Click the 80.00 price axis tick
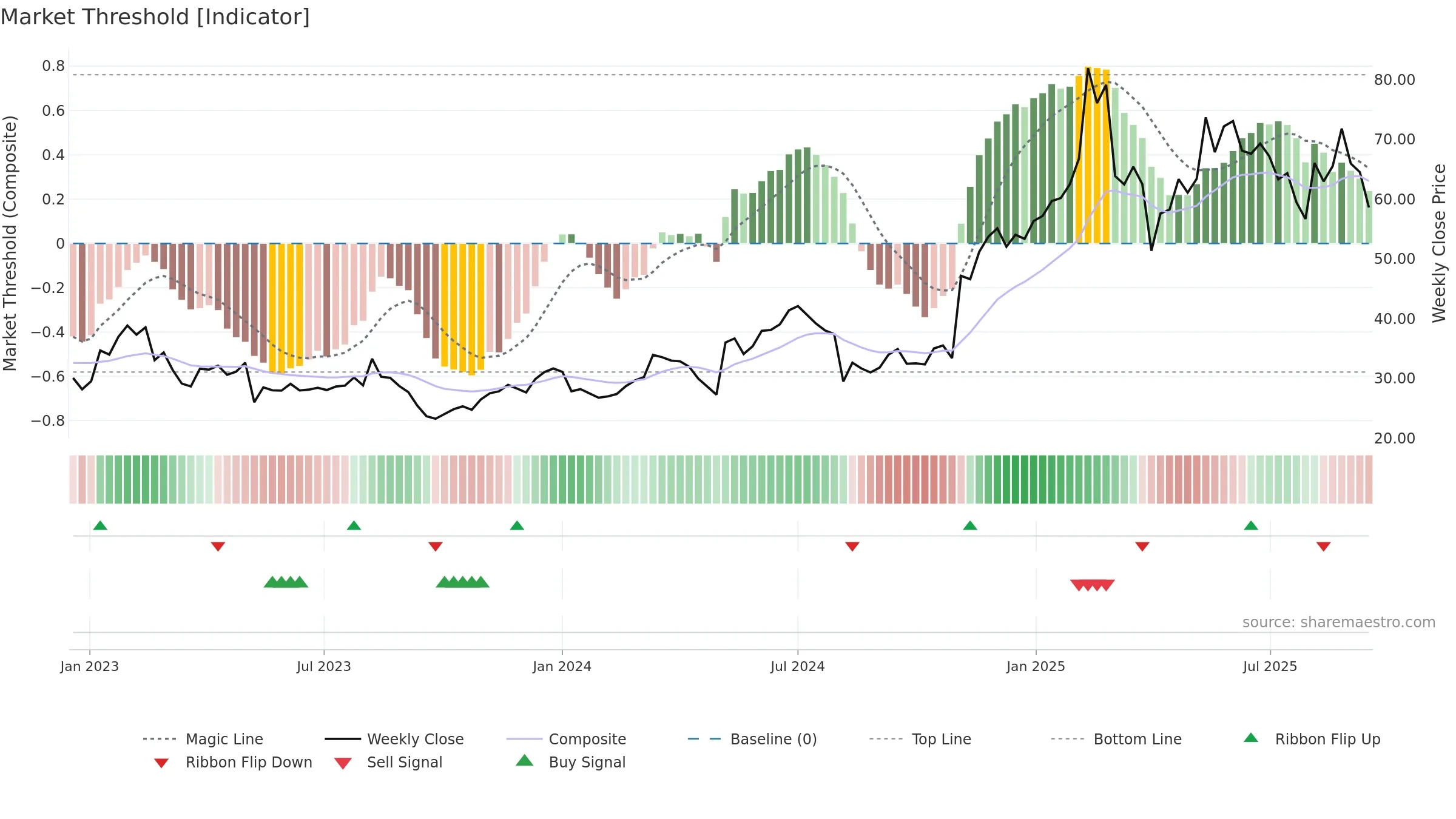Viewport: 1456px width, 819px height. point(1395,79)
